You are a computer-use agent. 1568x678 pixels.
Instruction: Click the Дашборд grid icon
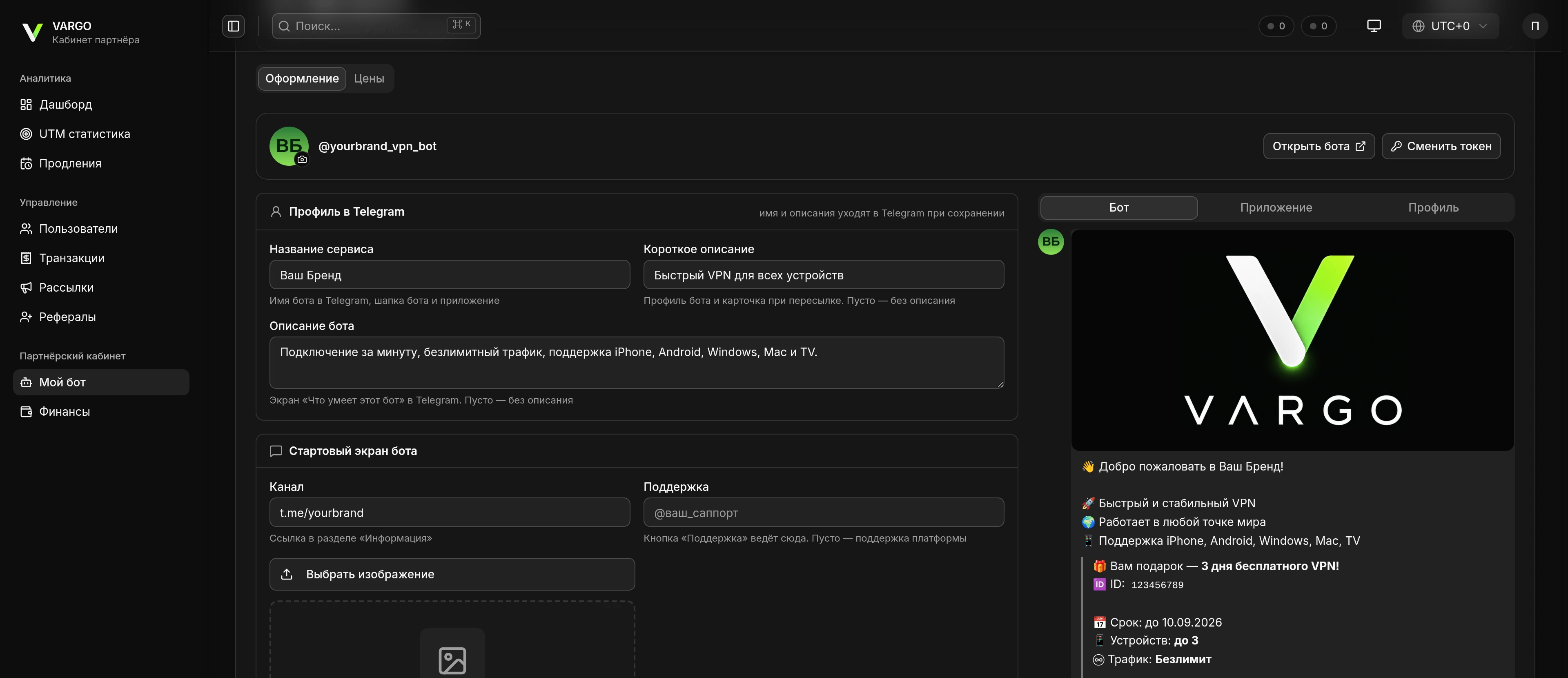tap(26, 105)
